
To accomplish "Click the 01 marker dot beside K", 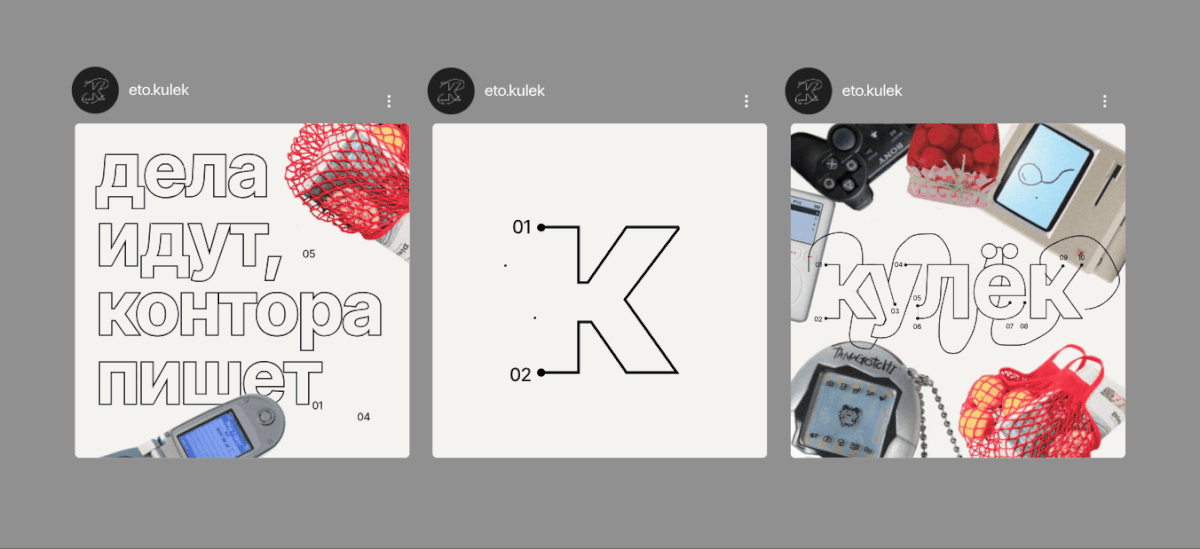I will (541, 228).
